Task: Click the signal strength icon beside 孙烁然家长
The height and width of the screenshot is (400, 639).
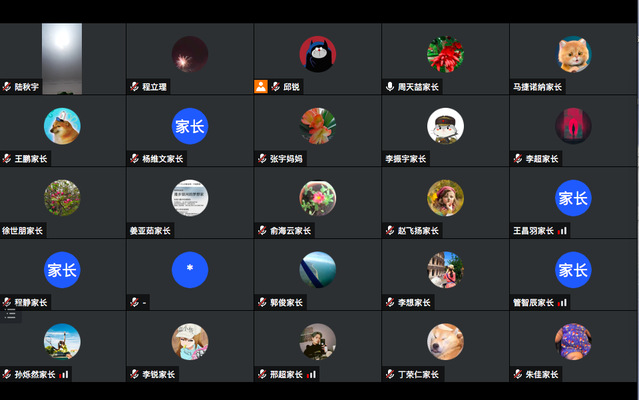Action: coord(64,374)
